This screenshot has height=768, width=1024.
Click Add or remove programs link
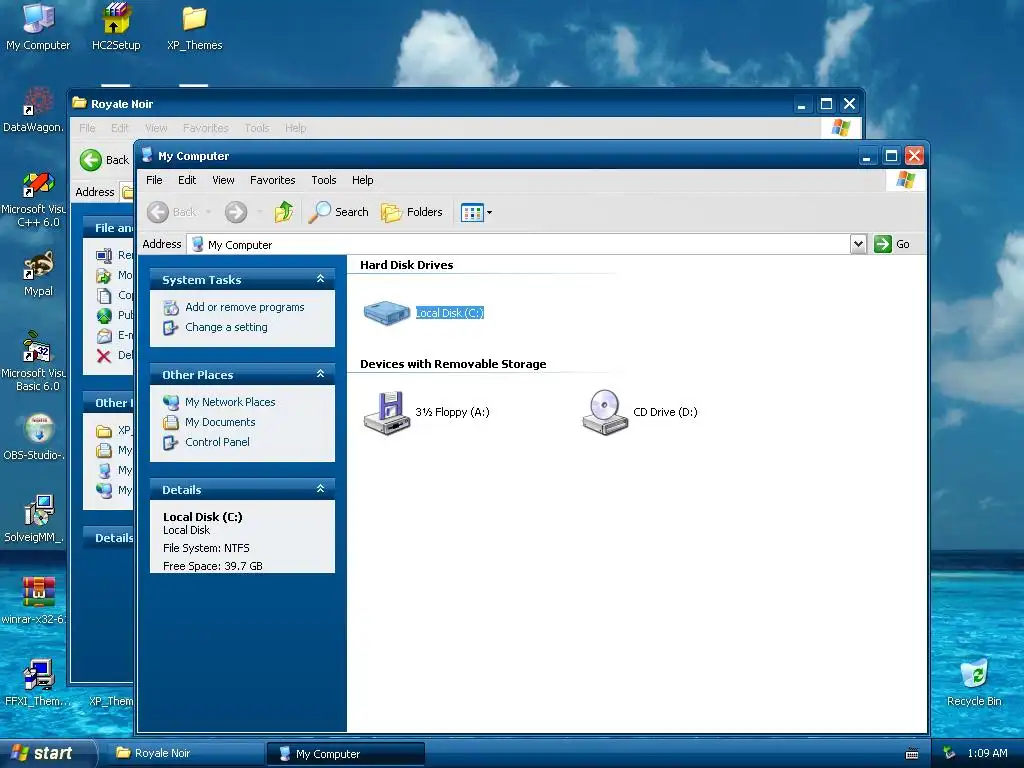coord(245,307)
